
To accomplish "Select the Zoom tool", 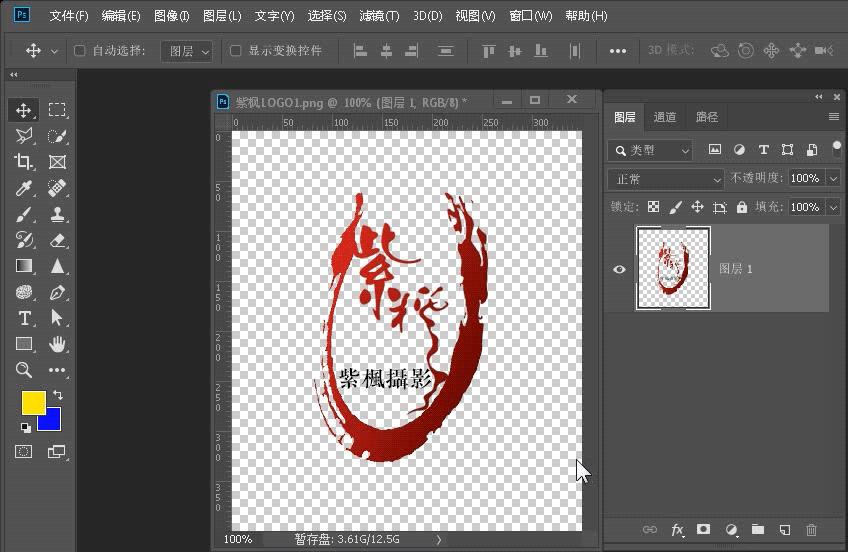I will coord(23,370).
